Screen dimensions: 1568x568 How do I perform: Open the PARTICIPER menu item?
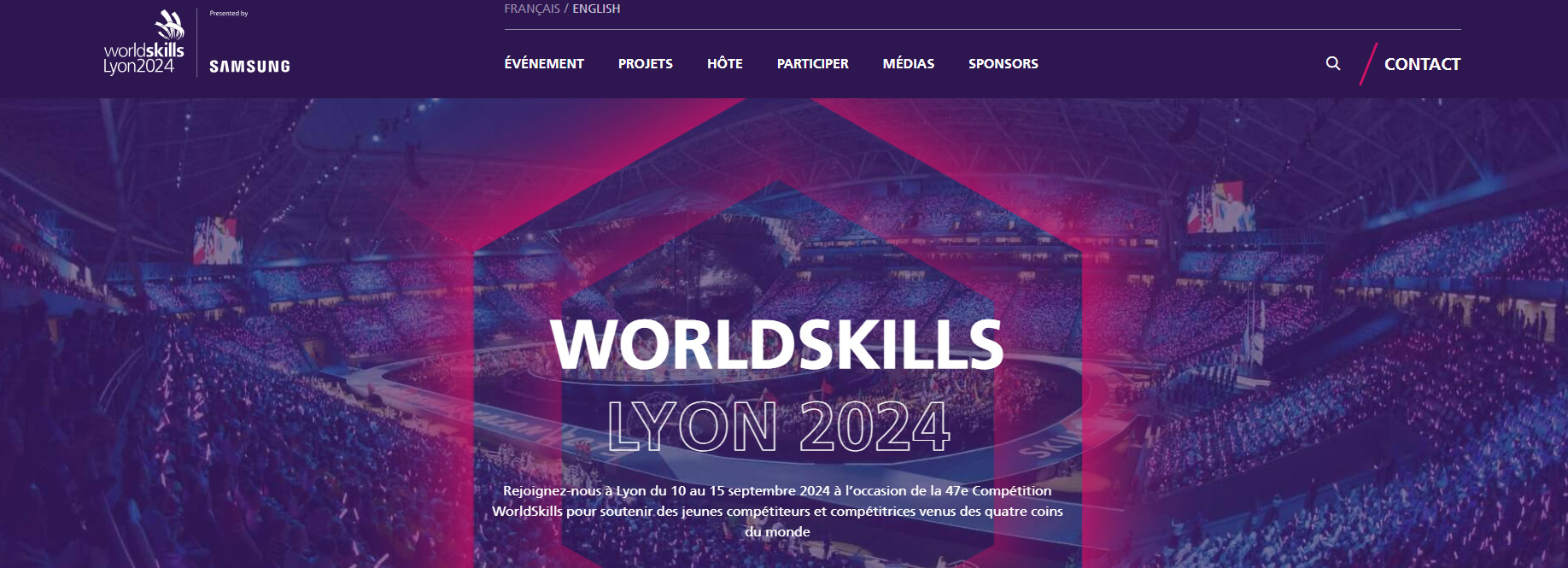pos(813,64)
